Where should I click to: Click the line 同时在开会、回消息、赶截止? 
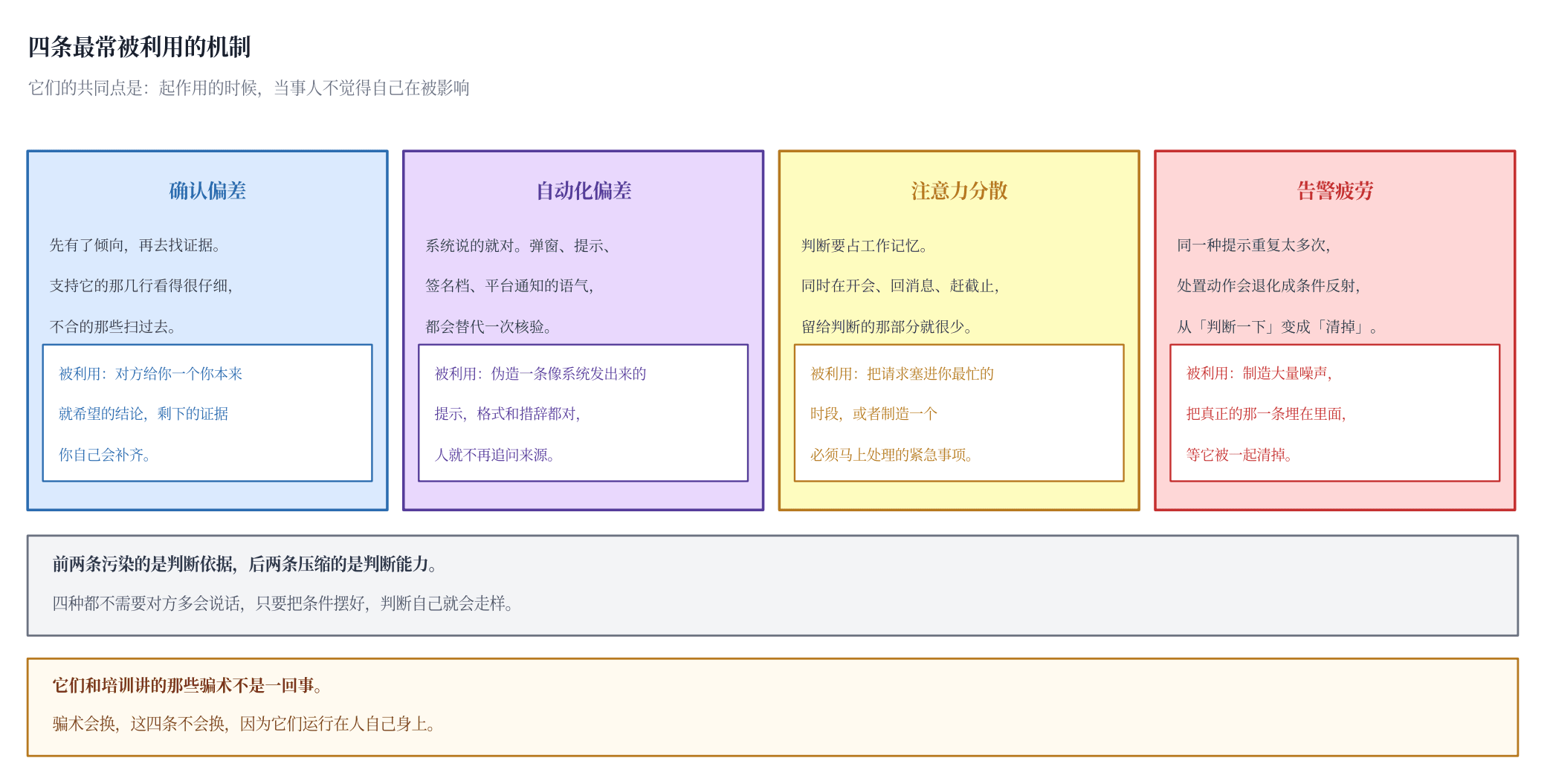coord(900,286)
